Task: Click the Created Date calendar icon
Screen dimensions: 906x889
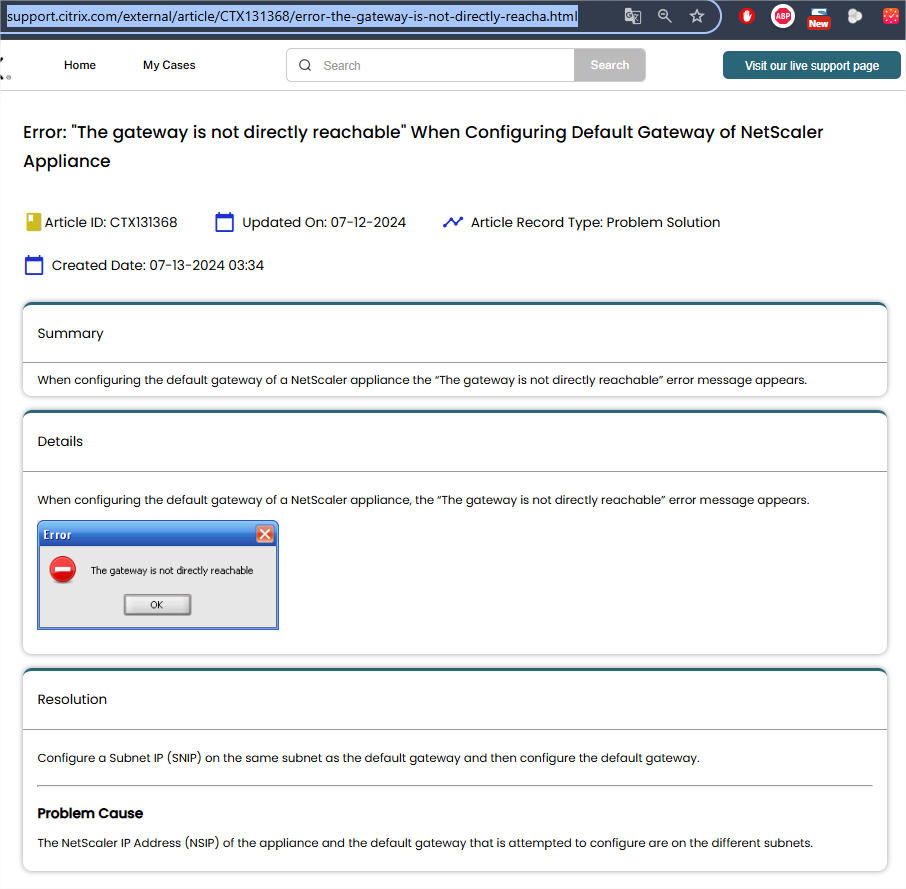Action: click(x=34, y=265)
